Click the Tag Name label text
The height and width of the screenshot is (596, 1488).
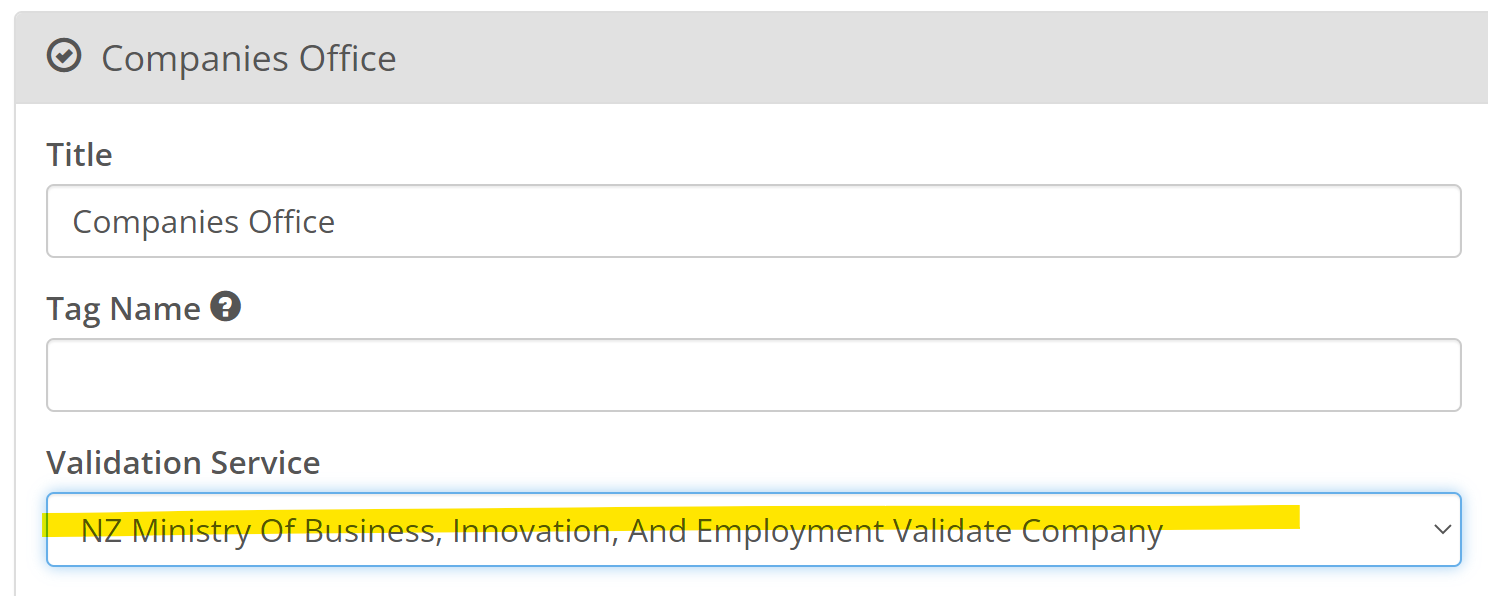click(123, 309)
